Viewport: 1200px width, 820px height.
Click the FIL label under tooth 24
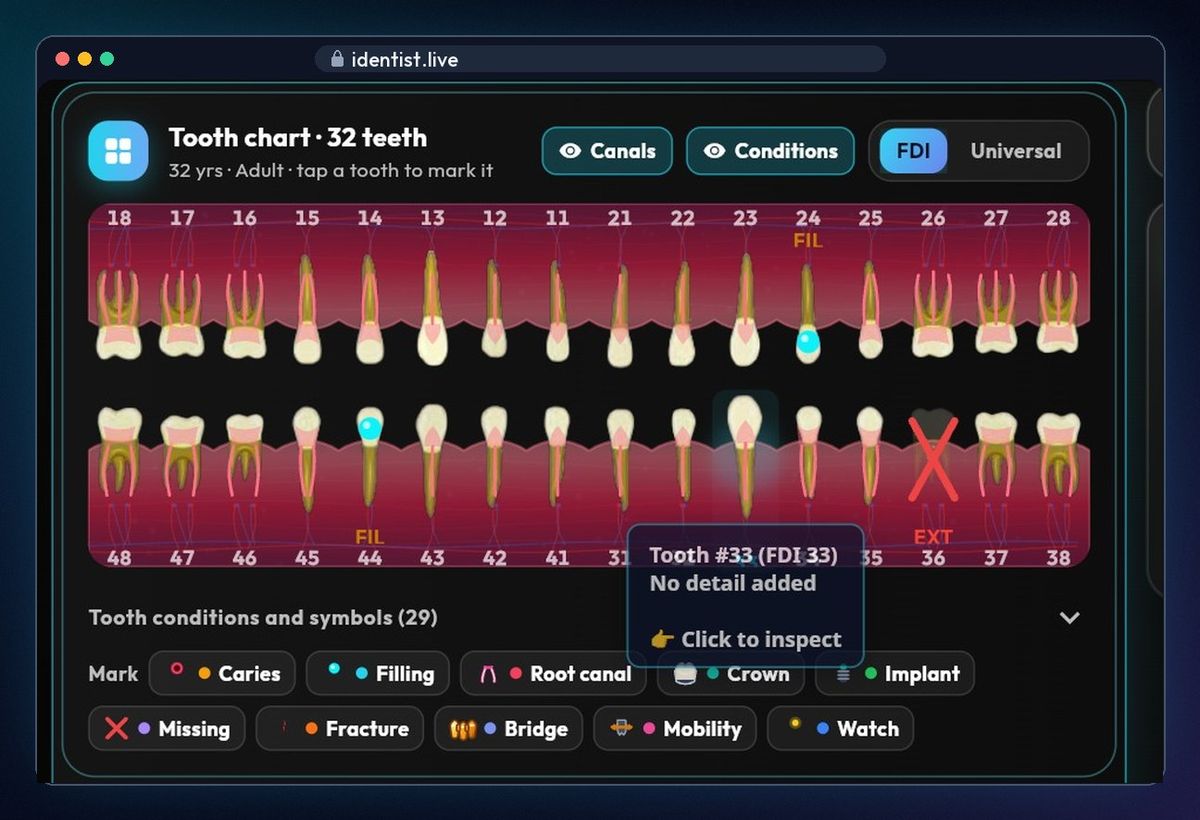pyautogui.click(x=808, y=241)
